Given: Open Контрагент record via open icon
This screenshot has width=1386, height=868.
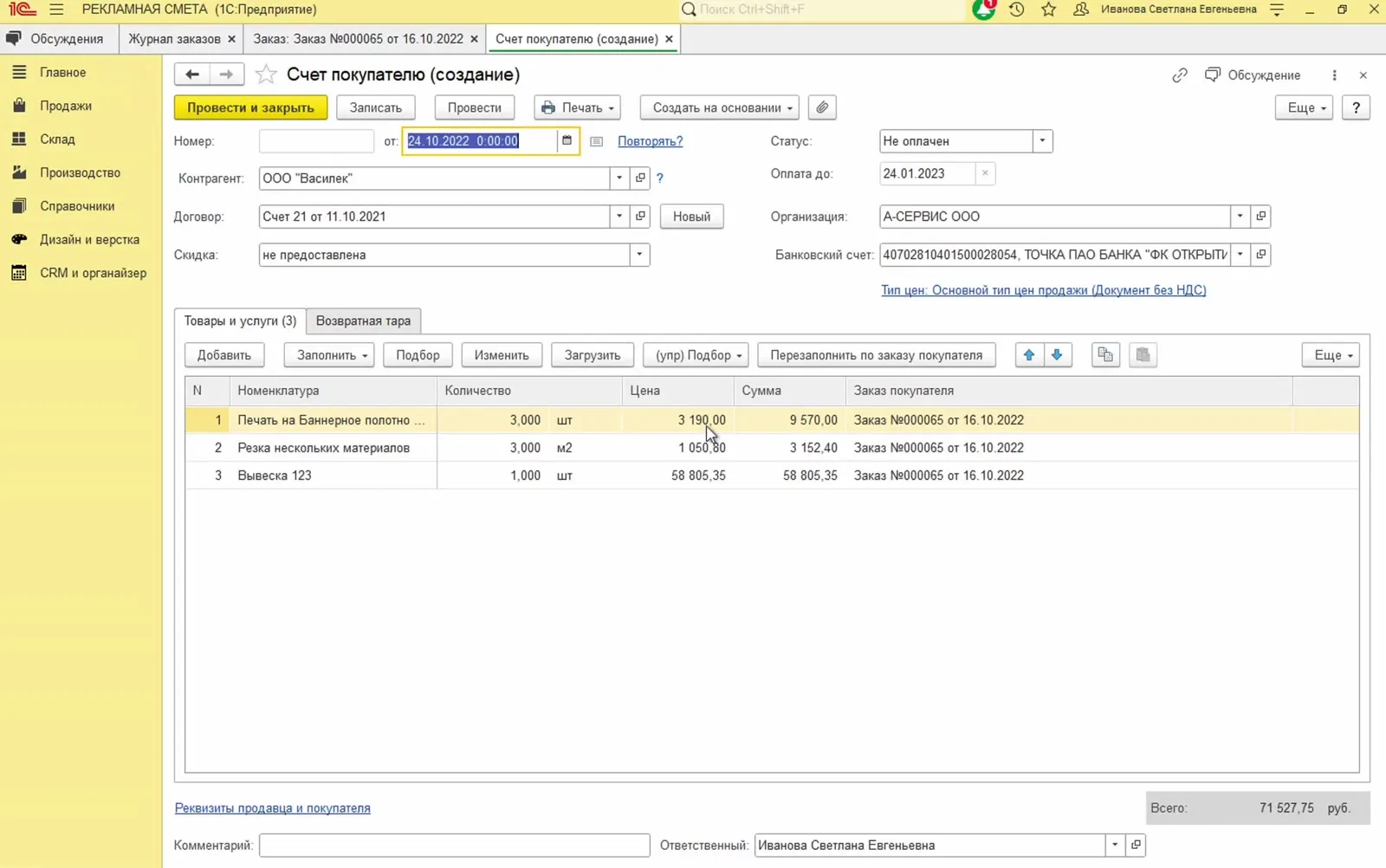Looking at the screenshot, I should pyautogui.click(x=640, y=178).
